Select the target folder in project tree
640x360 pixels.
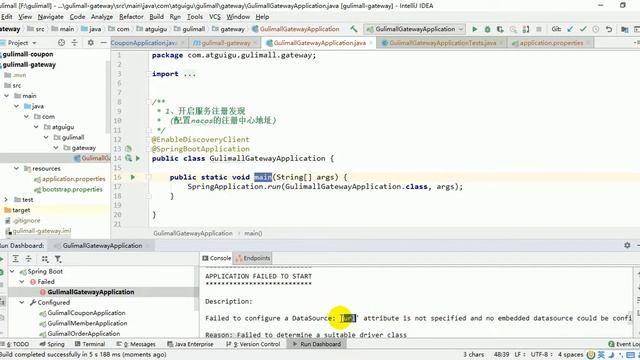pos(21,210)
